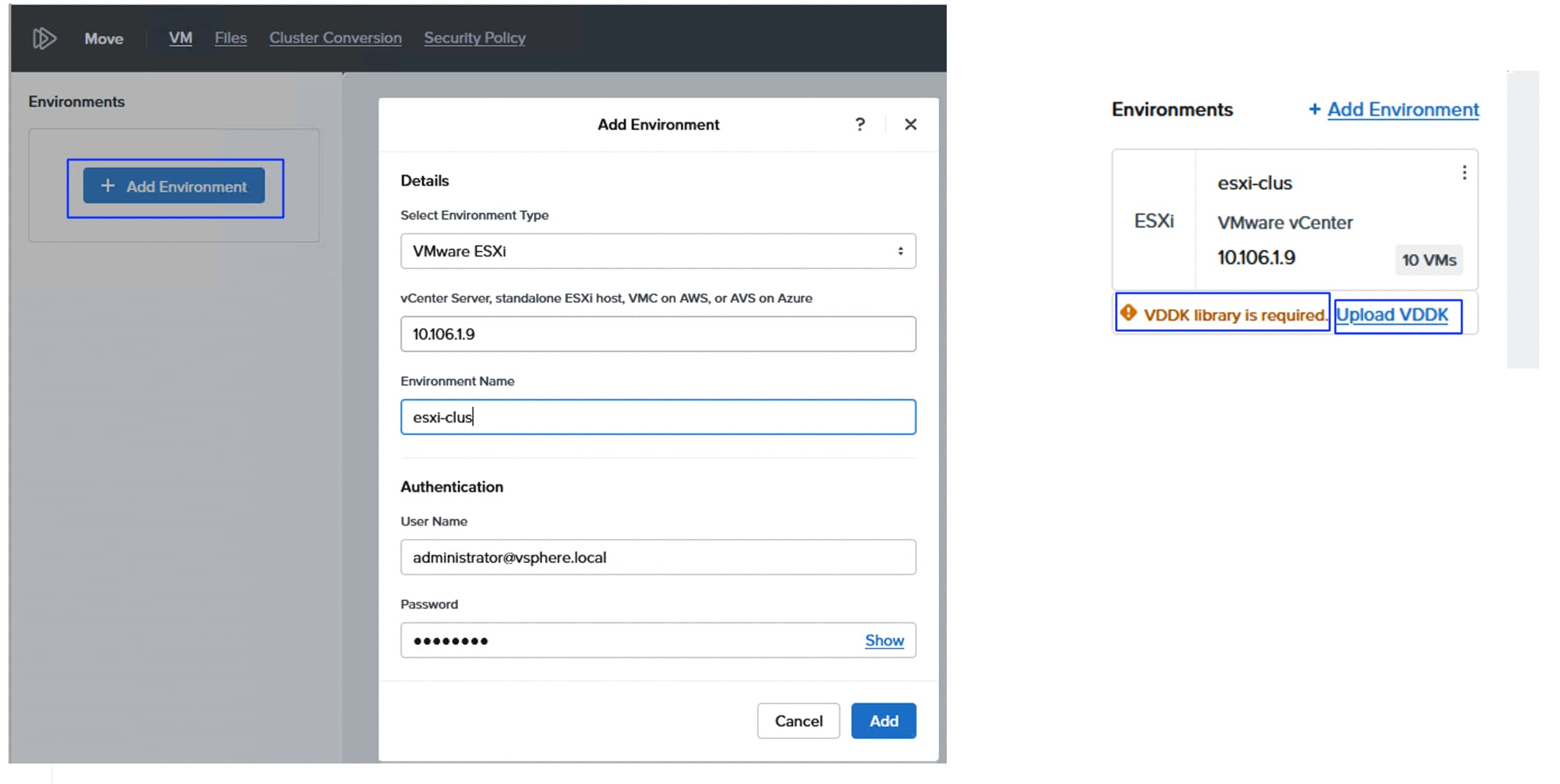Switch to the VM tab

click(180, 38)
